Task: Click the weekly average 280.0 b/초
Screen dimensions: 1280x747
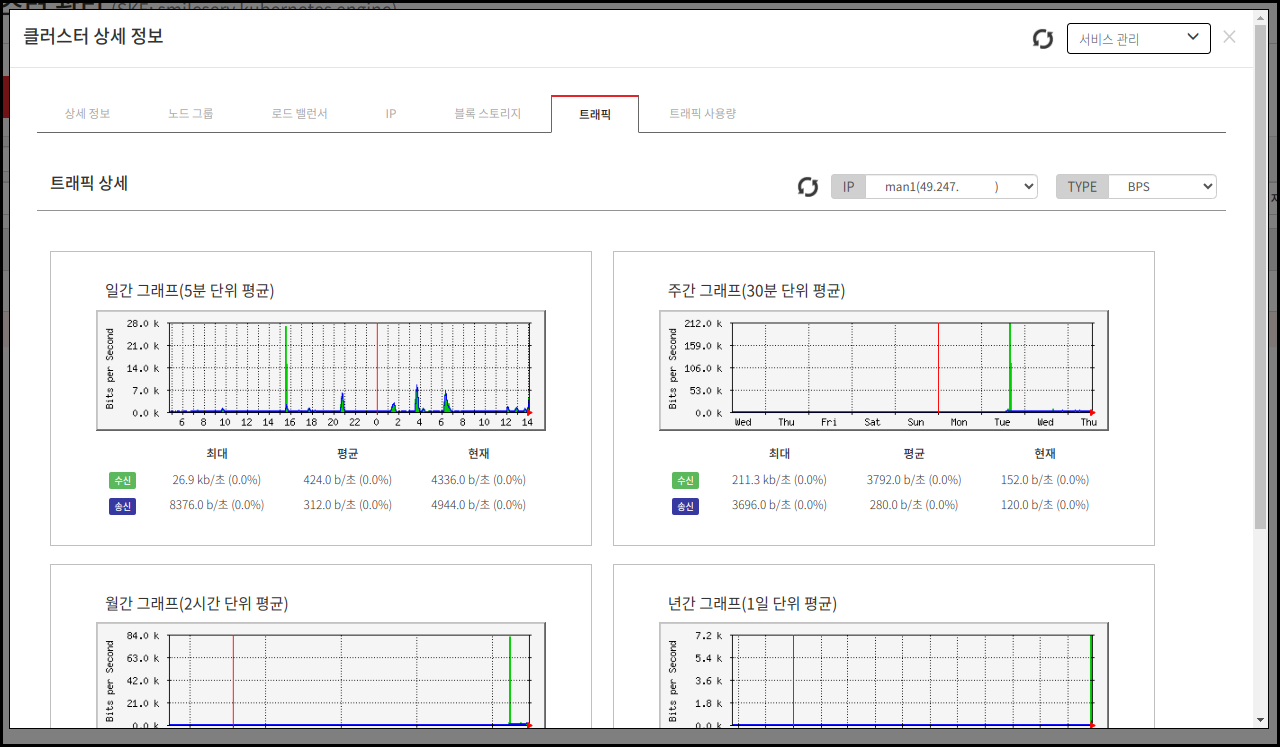Action: (914, 505)
